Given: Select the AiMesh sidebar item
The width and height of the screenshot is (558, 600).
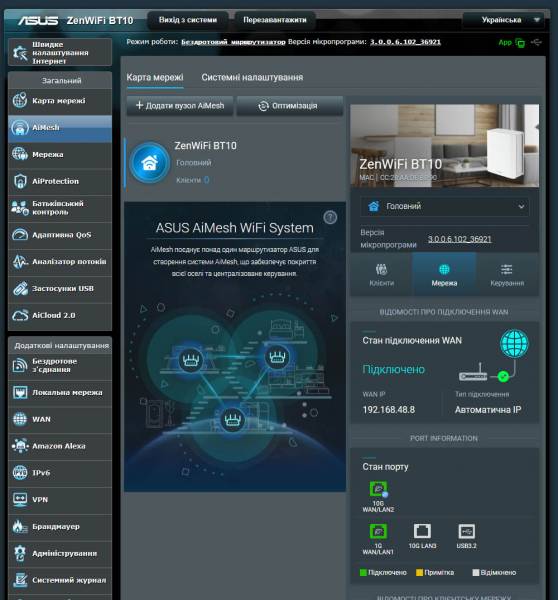Looking at the screenshot, I should coord(60,128).
